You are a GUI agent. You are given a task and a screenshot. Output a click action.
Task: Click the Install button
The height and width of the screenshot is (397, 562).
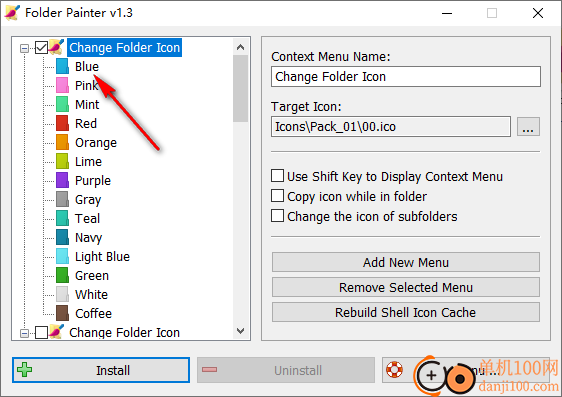click(101, 370)
